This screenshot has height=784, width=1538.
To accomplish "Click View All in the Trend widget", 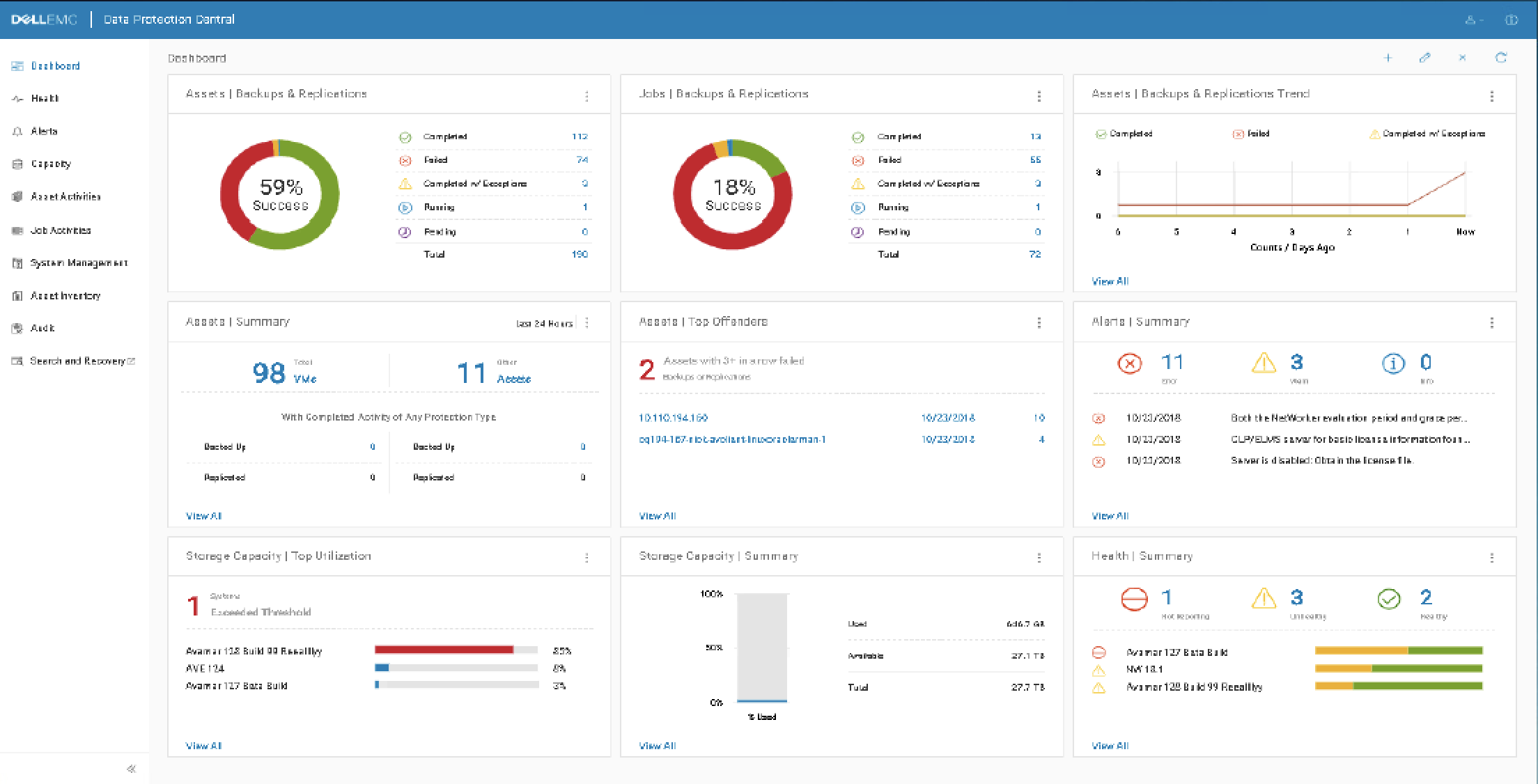I will (1110, 281).
